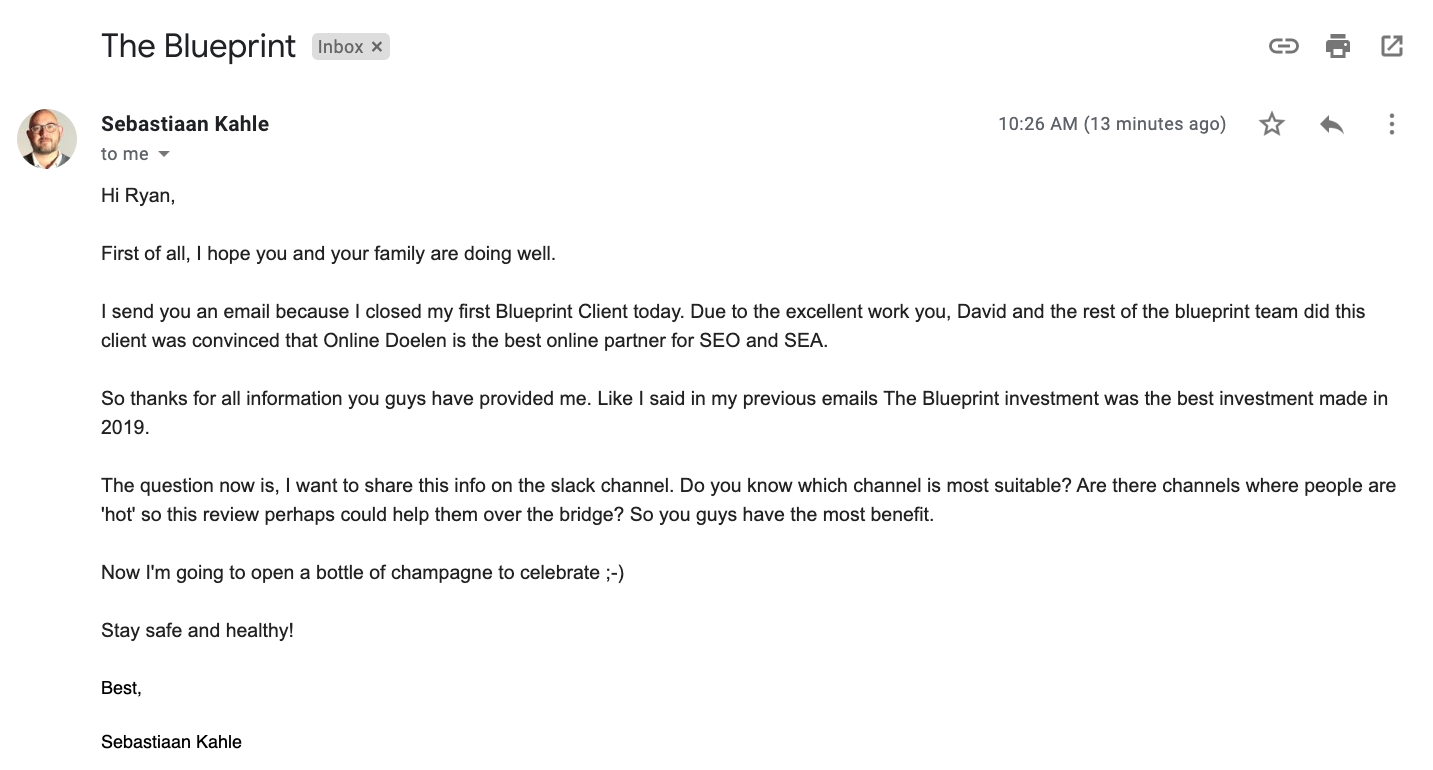Click the bold sender name Sebastiaan Kahle
Image resolution: width=1433 pixels, height=770 pixels.
[185, 124]
